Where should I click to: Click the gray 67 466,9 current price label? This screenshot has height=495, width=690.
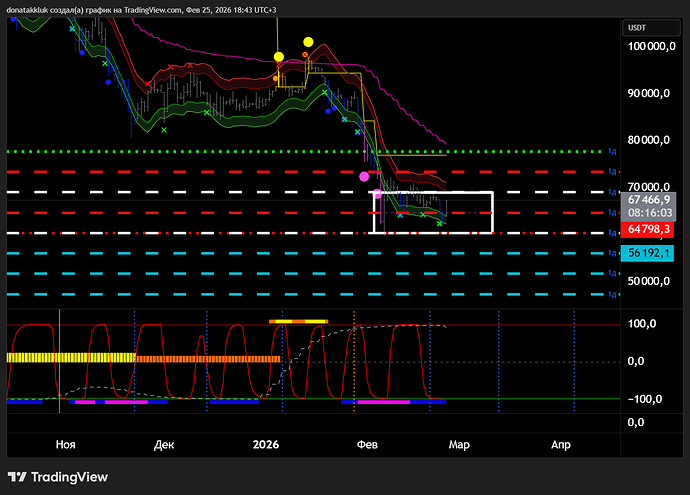(x=649, y=200)
